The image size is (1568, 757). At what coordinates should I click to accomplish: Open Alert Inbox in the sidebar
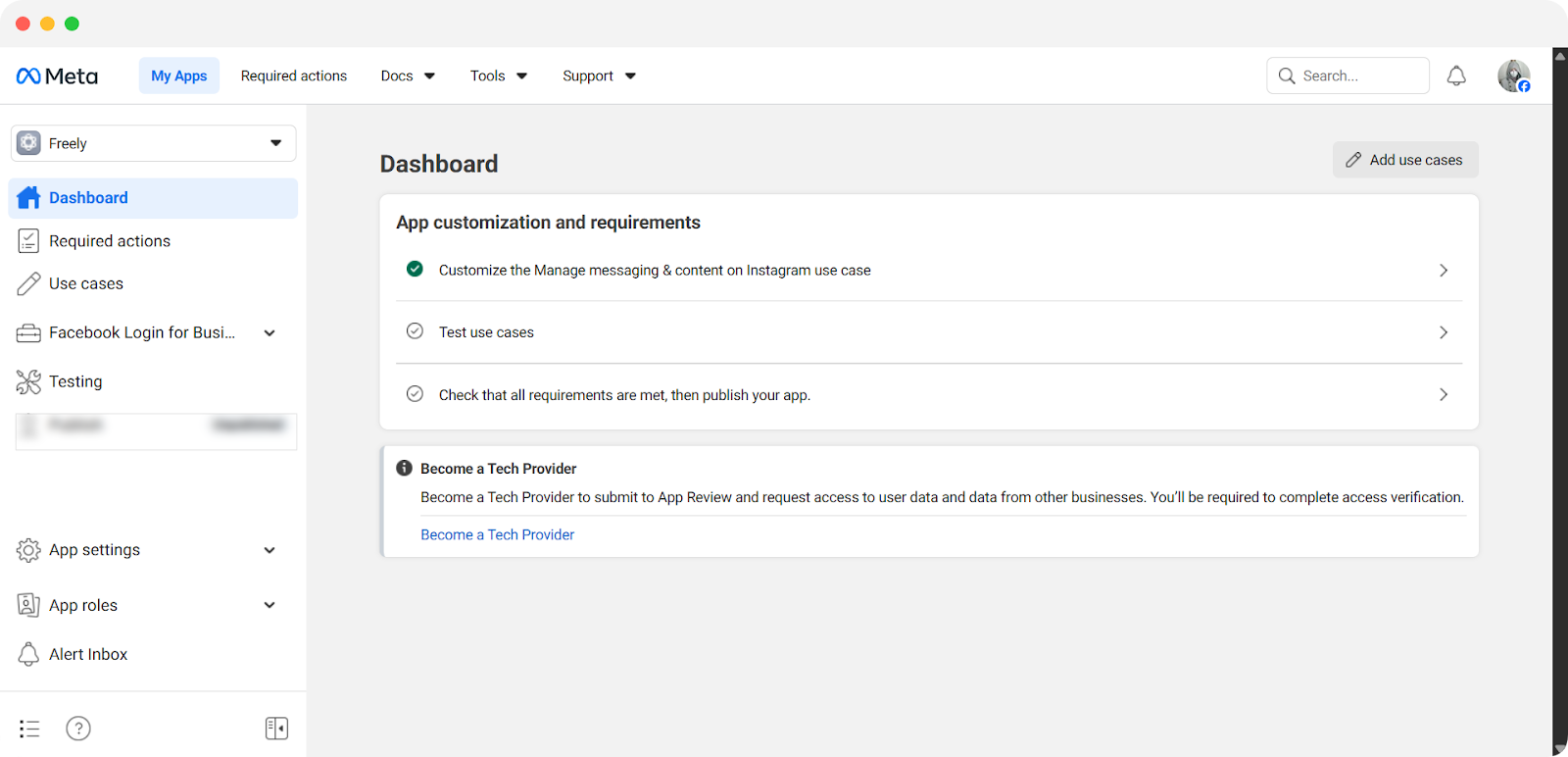click(x=87, y=654)
